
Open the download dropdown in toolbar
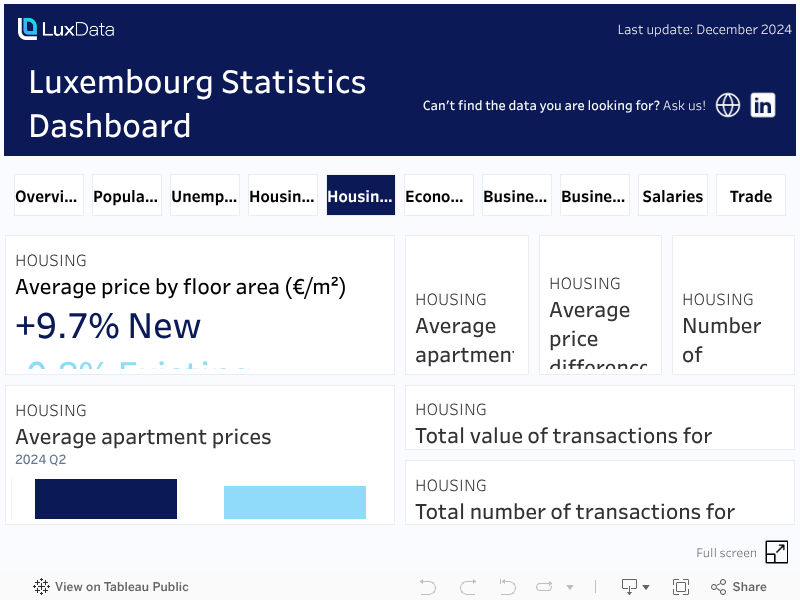coord(635,587)
